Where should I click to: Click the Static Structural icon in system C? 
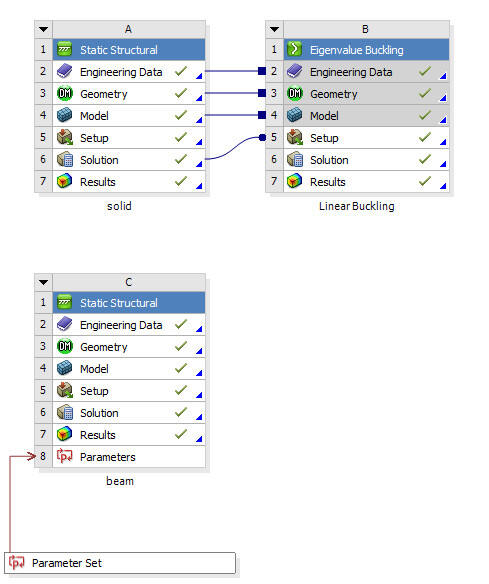click(65, 302)
